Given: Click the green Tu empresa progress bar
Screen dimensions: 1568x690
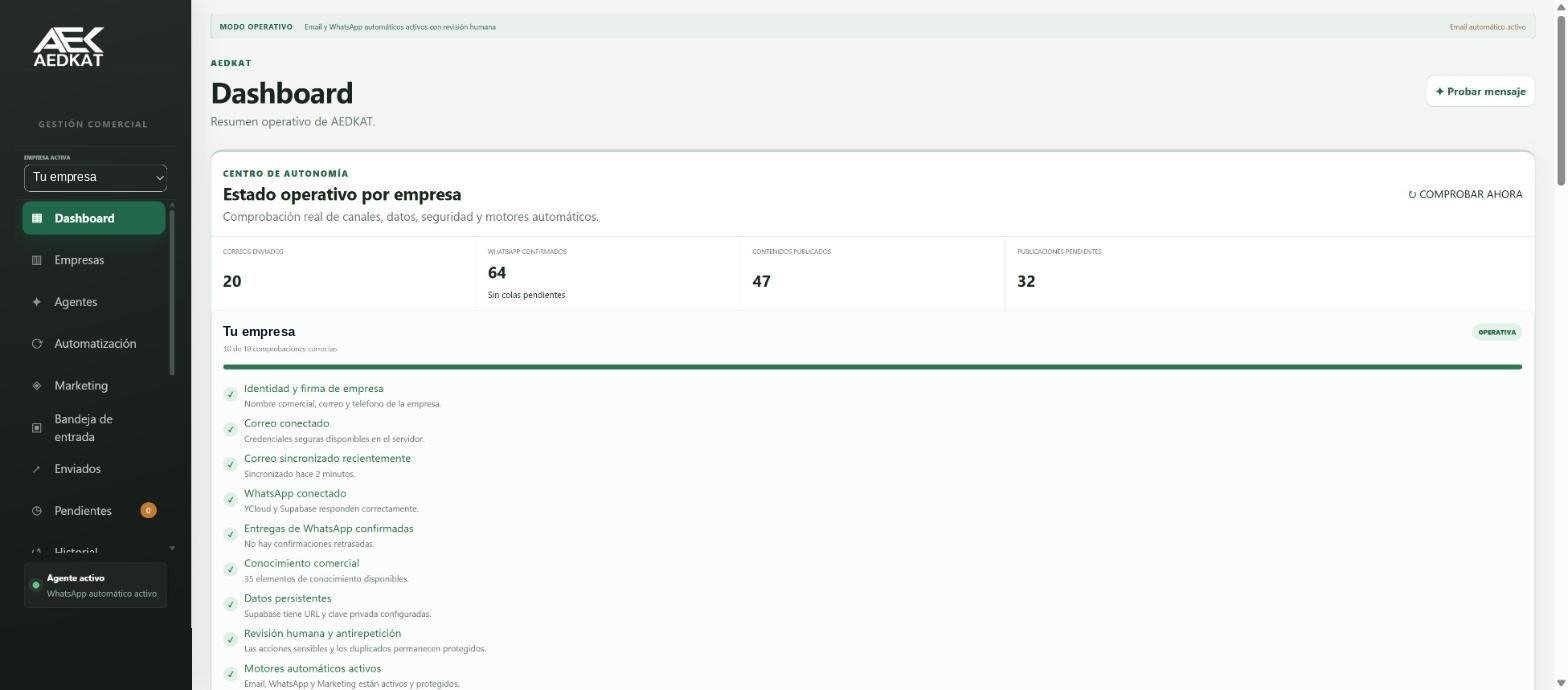Looking at the screenshot, I should 872,367.
